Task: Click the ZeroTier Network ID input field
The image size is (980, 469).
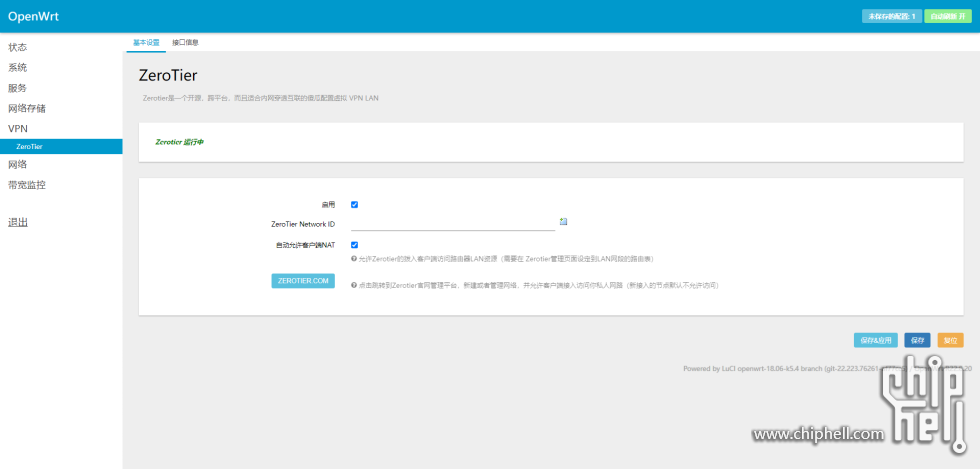Action: (x=453, y=223)
